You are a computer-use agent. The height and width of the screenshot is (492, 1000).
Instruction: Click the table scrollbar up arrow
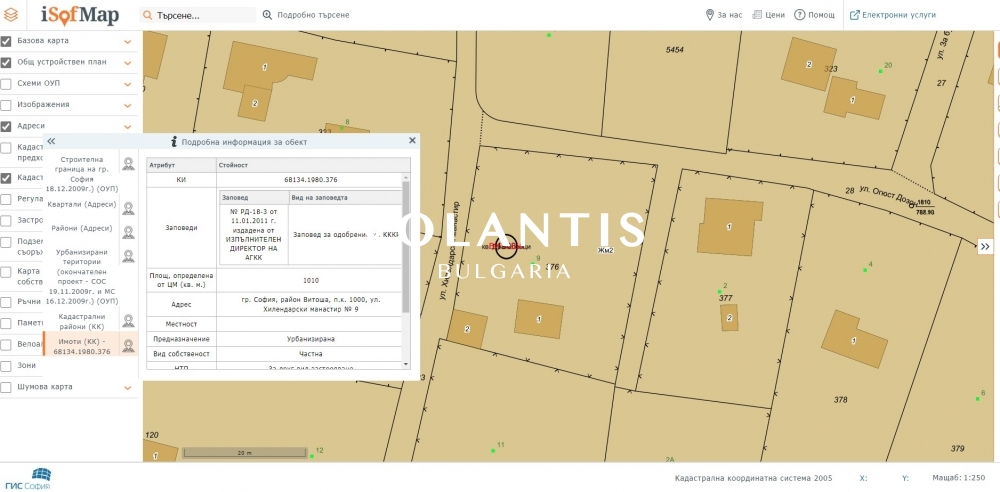[x=406, y=176]
